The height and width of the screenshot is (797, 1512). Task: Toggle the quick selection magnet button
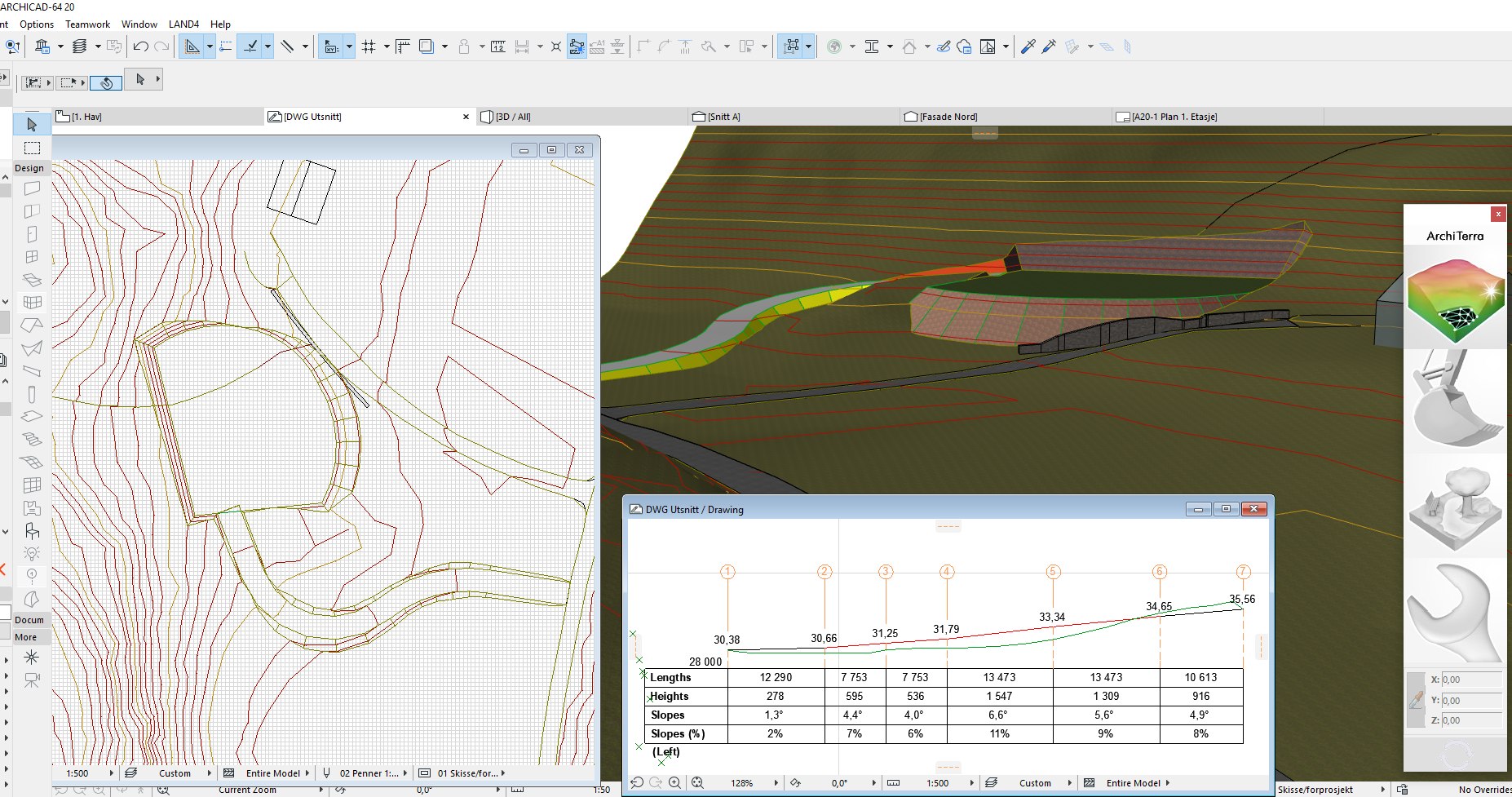click(106, 82)
